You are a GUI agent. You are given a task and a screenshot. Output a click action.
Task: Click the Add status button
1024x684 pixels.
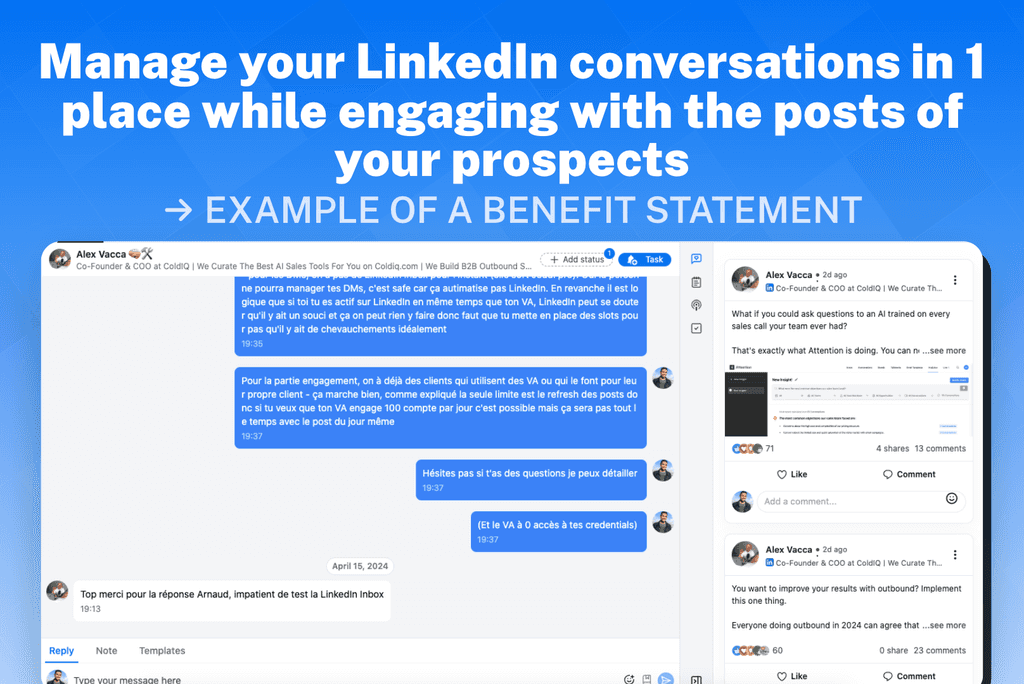(x=577, y=259)
